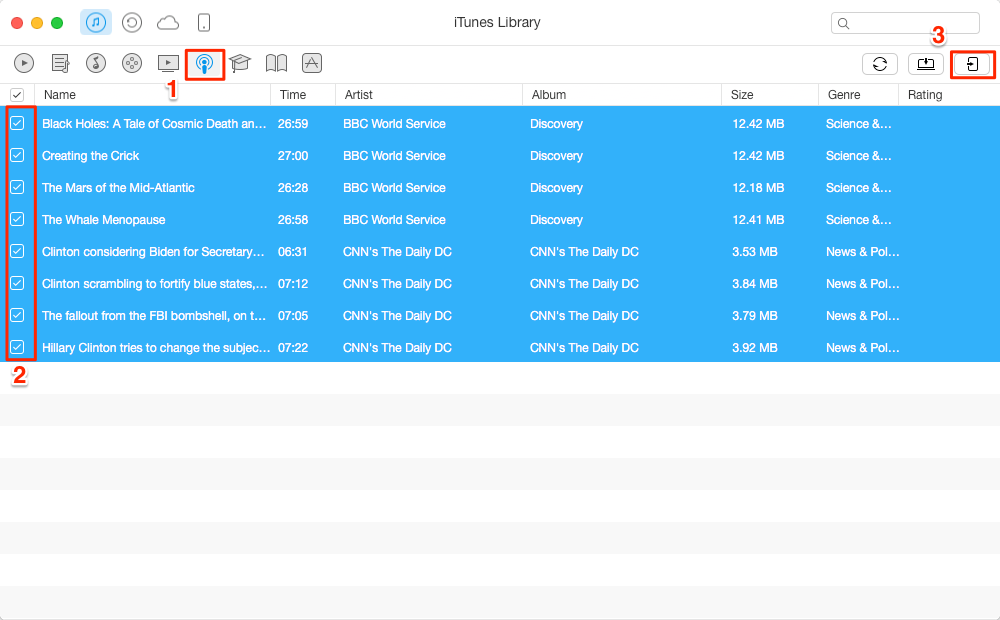Click the 3.53 MB size cell
The height and width of the screenshot is (620, 1000).
pyautogui.click(x=754, y=251)
